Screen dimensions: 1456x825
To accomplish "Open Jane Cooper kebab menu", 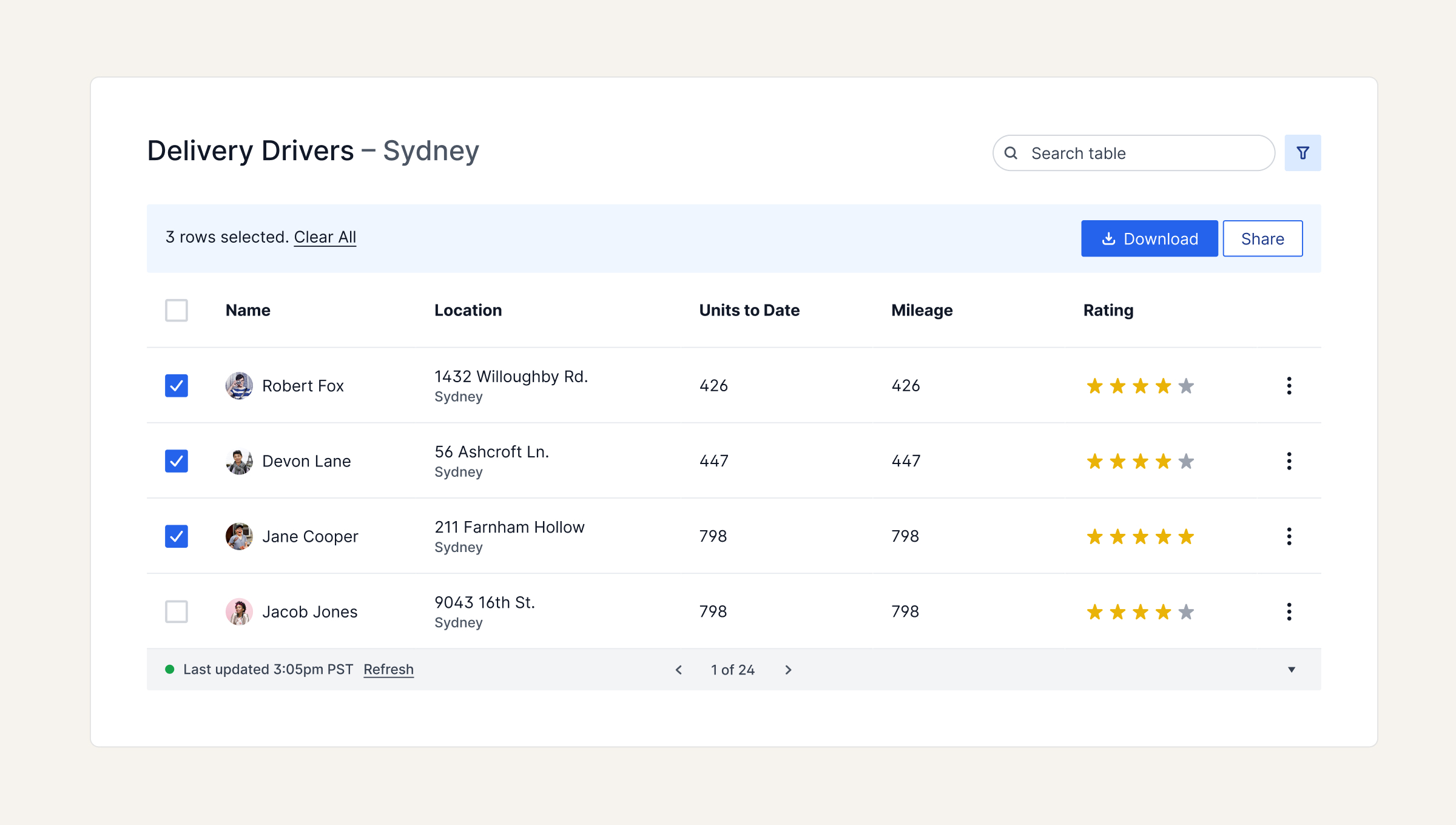I will tap(1289, 536).
